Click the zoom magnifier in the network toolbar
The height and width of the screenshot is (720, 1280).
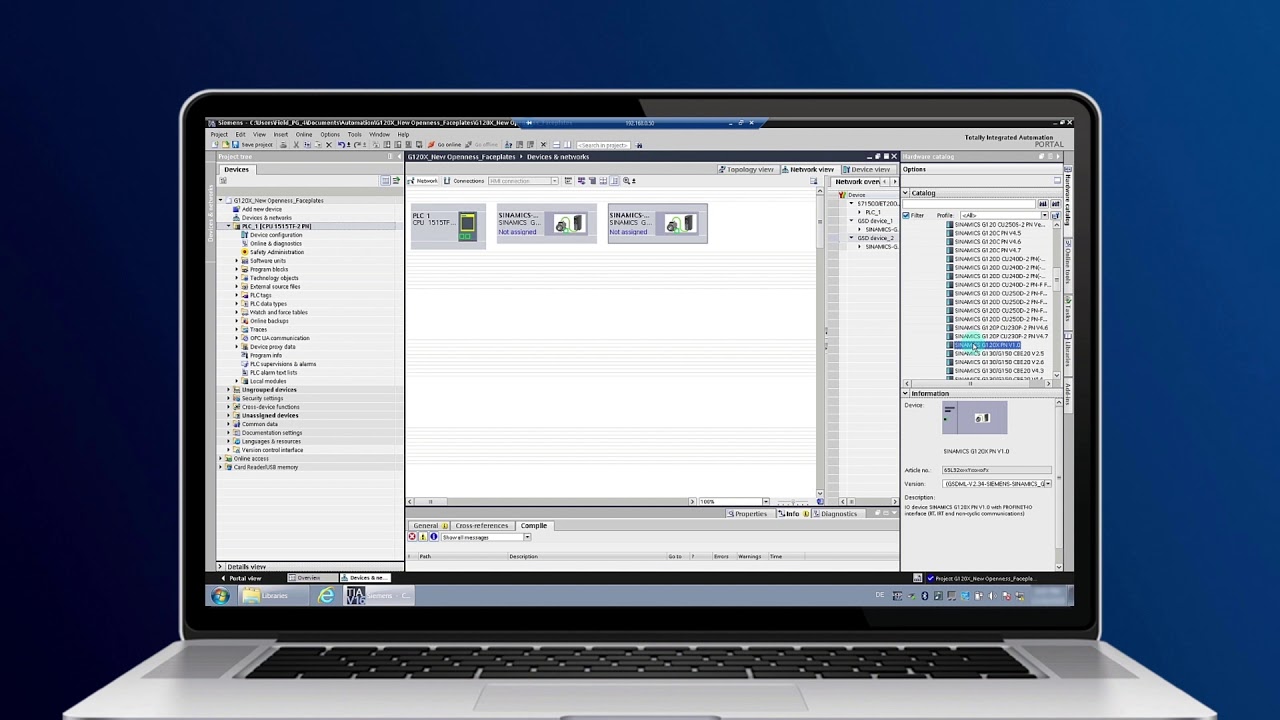[x=627, y=181]
